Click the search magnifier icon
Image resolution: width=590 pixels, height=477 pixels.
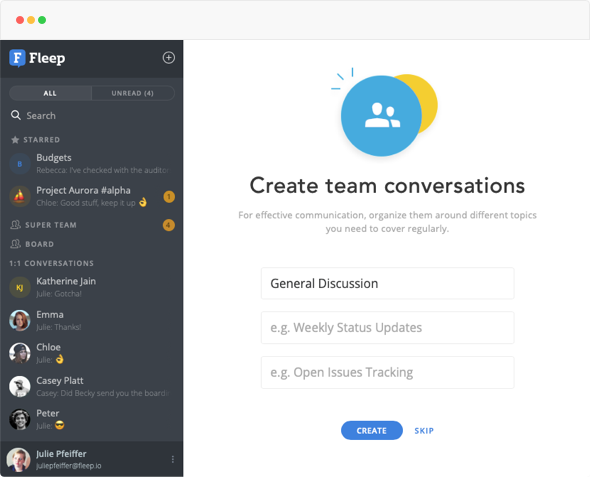pos(16,115)
